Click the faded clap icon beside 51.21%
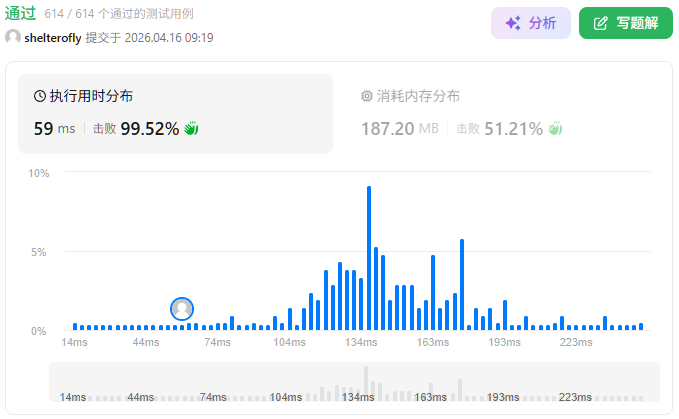 point(555,129)
